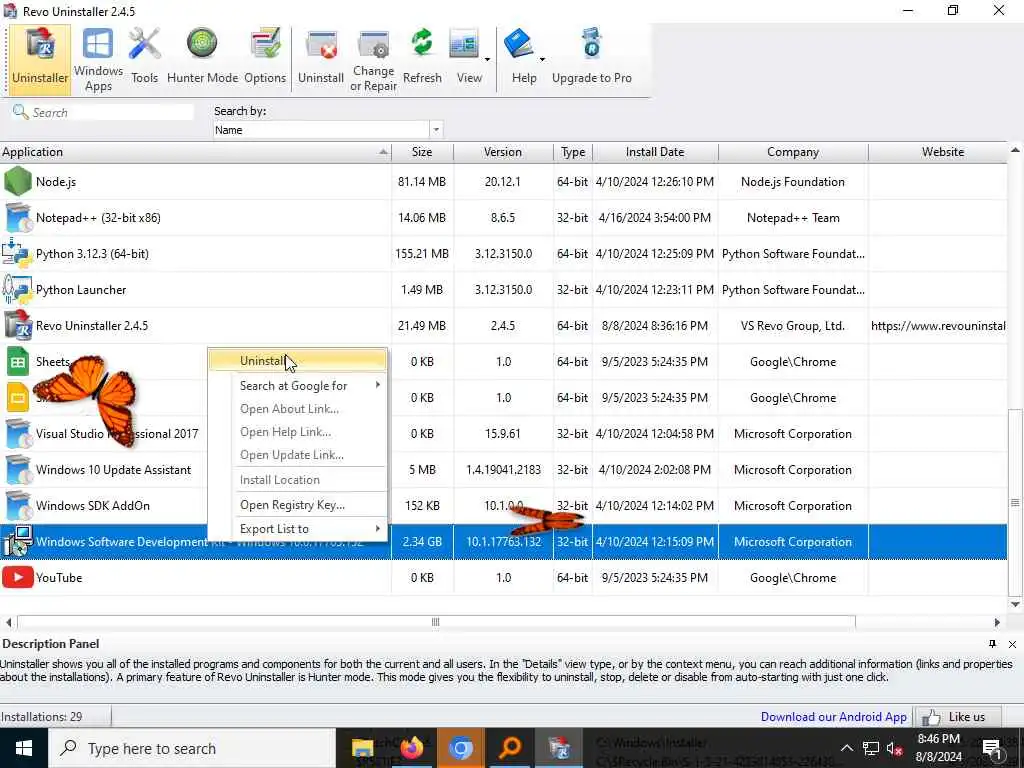Close the Description Panel

pyautogui.click(x=1012, y=644)
